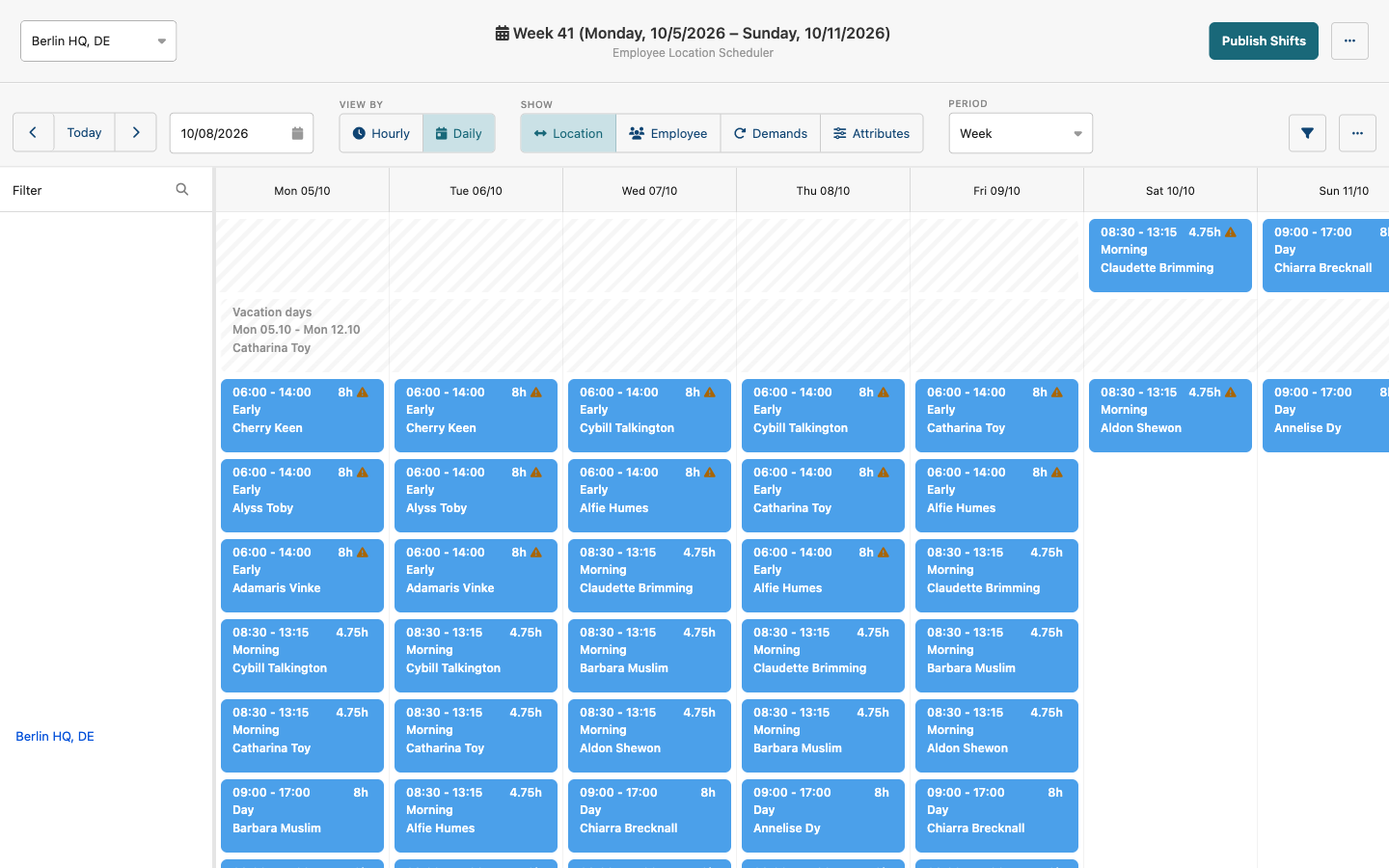1389x868 pixels.
Task: Click warning icon on Saturday Aldon Shewon shift
Action: click(1231, 393)
